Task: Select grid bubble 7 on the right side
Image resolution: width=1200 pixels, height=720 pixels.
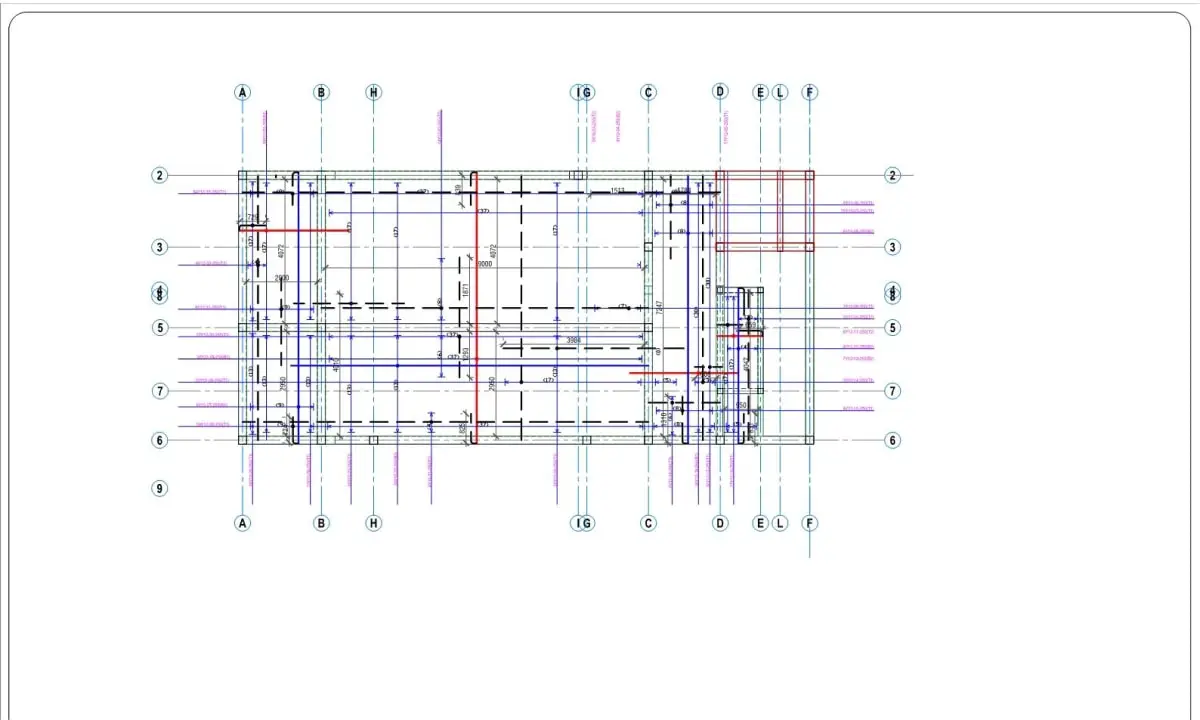Action: click(893, 391)
